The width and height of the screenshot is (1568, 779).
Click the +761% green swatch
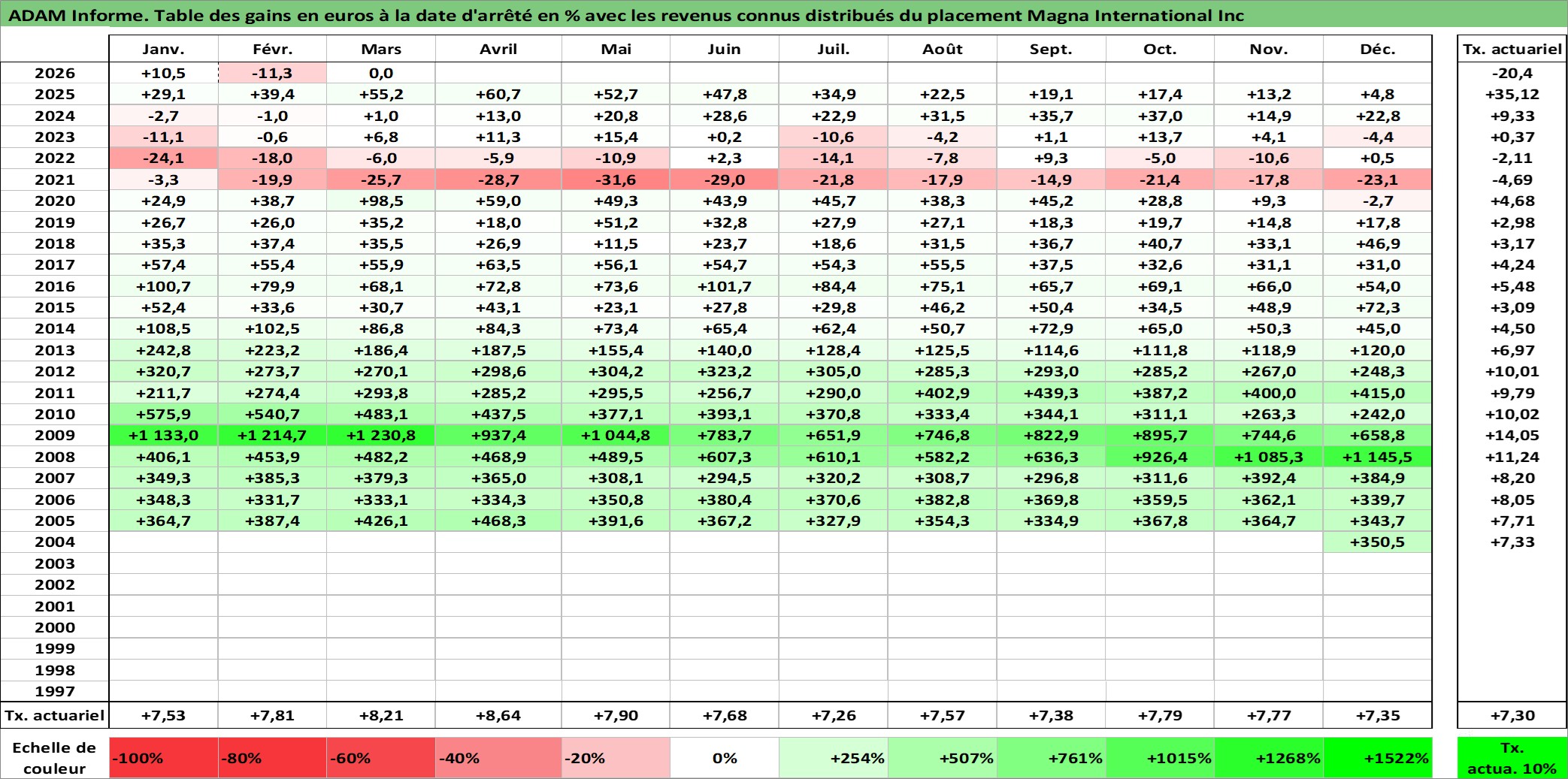pos(1051,758)
